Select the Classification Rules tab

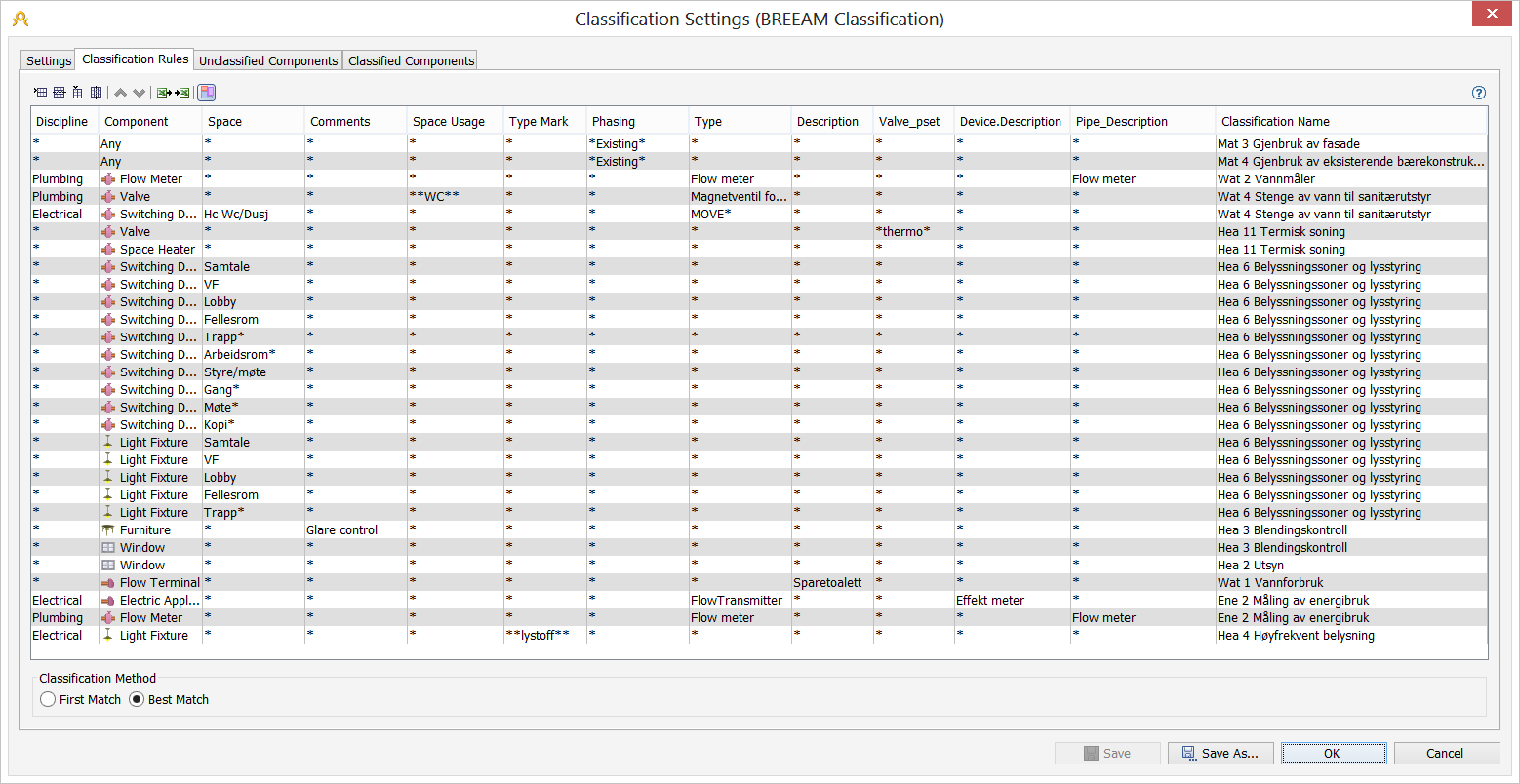136,59
